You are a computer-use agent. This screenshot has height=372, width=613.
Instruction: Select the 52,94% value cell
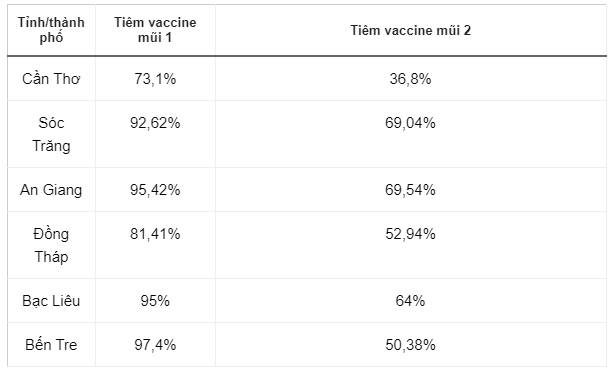[410, 245]
